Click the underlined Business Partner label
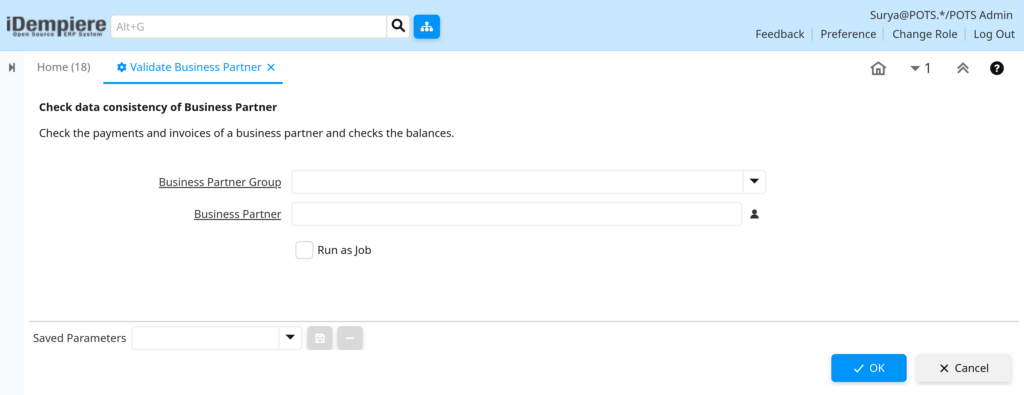 (x=238, y=214)
